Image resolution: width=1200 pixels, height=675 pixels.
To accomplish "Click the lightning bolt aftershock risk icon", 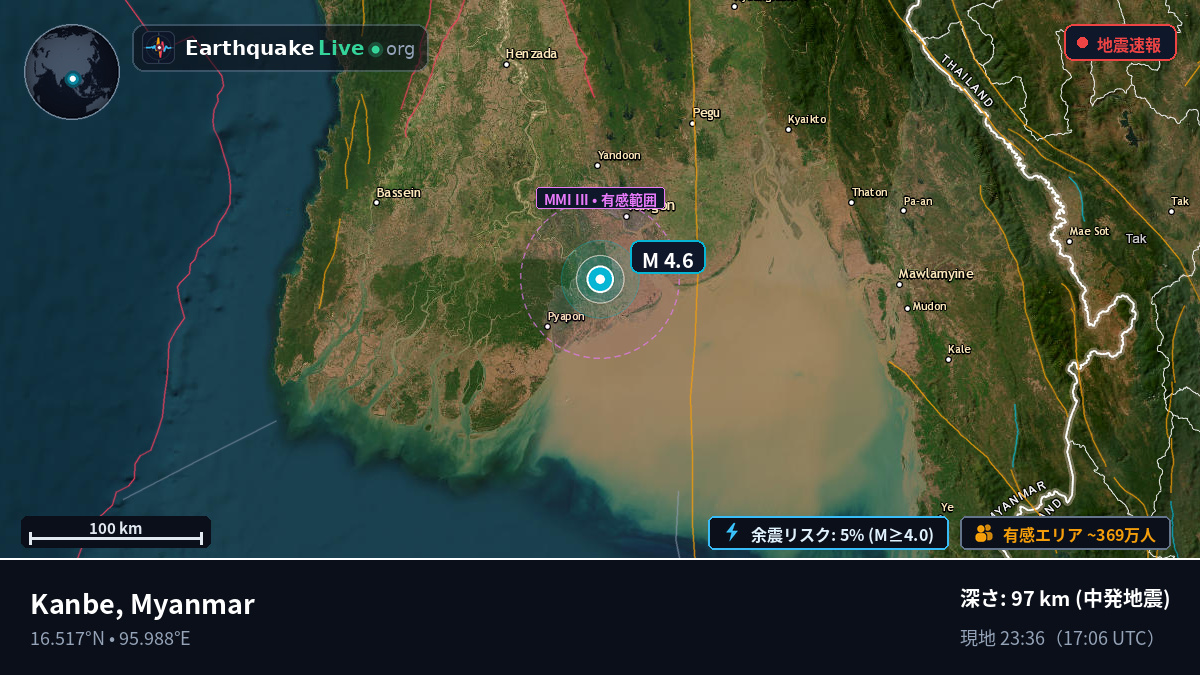I will [x=731, y=533].
